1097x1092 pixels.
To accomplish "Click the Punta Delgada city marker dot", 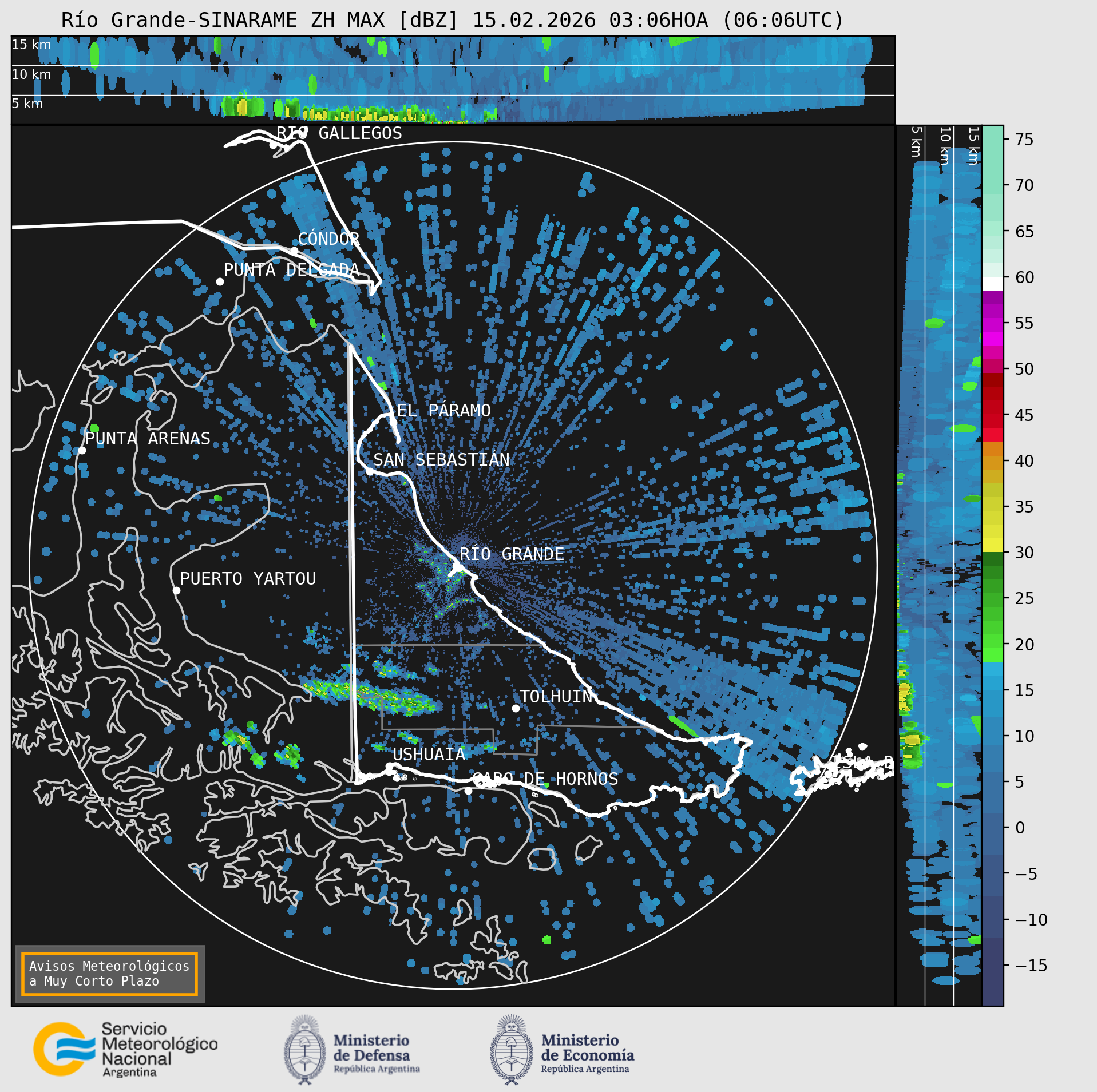I will pos(220,281).
